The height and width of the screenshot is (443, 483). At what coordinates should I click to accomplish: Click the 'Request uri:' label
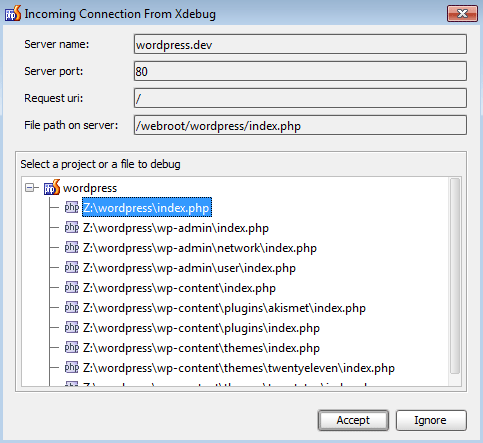[54, 98]
